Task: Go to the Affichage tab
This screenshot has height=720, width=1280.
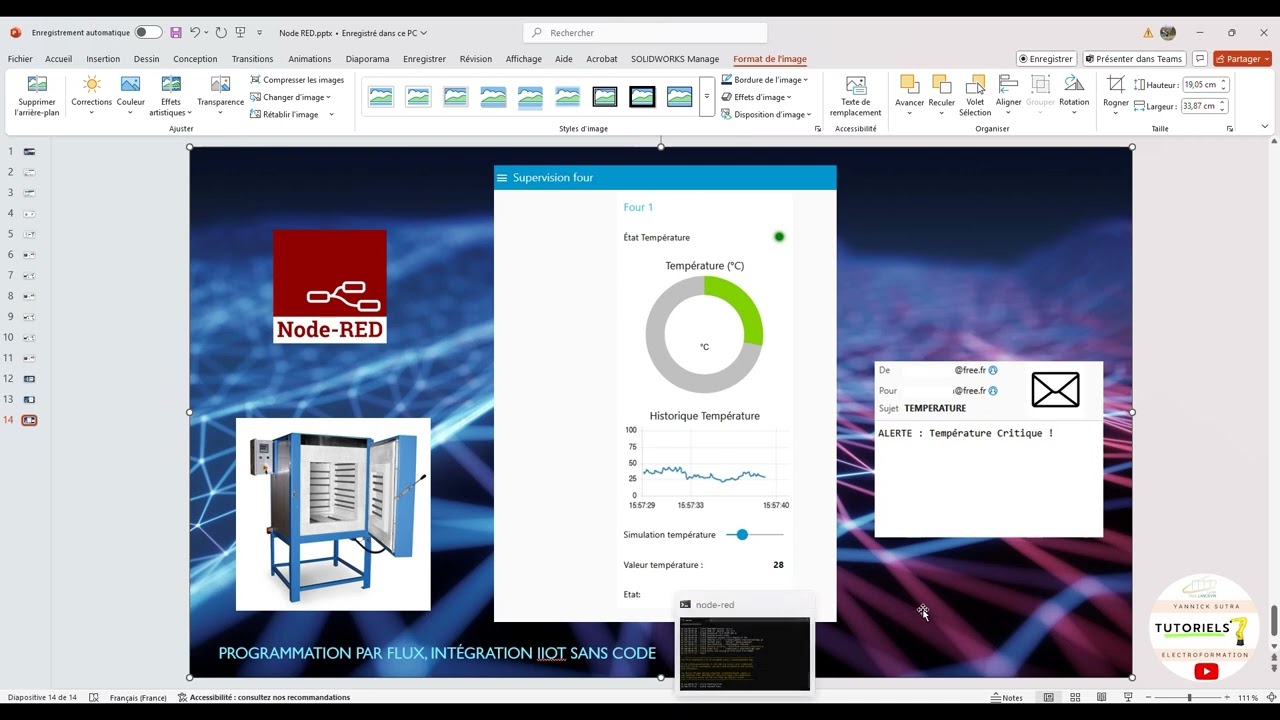Action: click(x=523, y=59)
